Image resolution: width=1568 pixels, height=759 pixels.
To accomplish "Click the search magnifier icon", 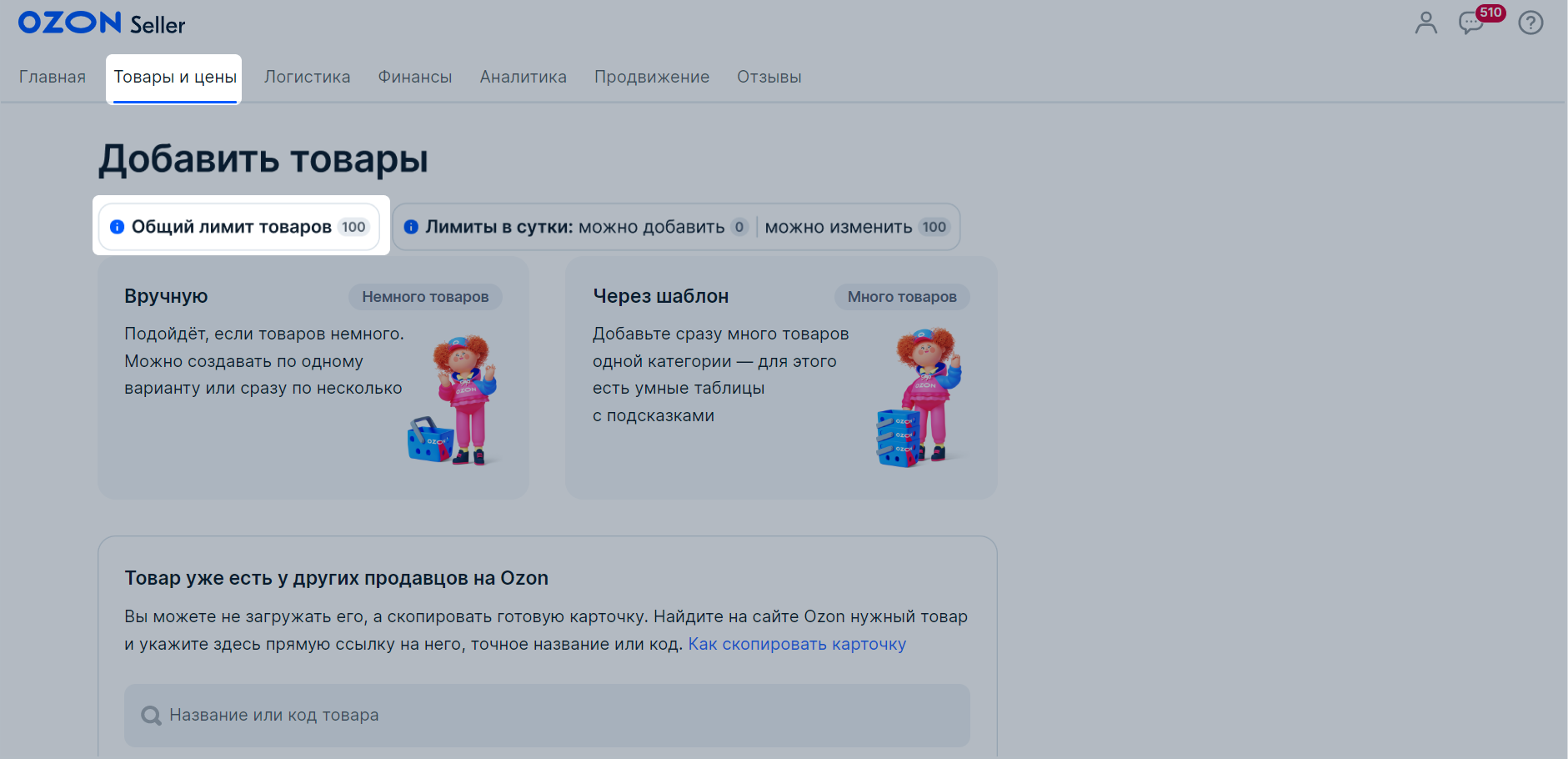I will [x=151, y=716].
